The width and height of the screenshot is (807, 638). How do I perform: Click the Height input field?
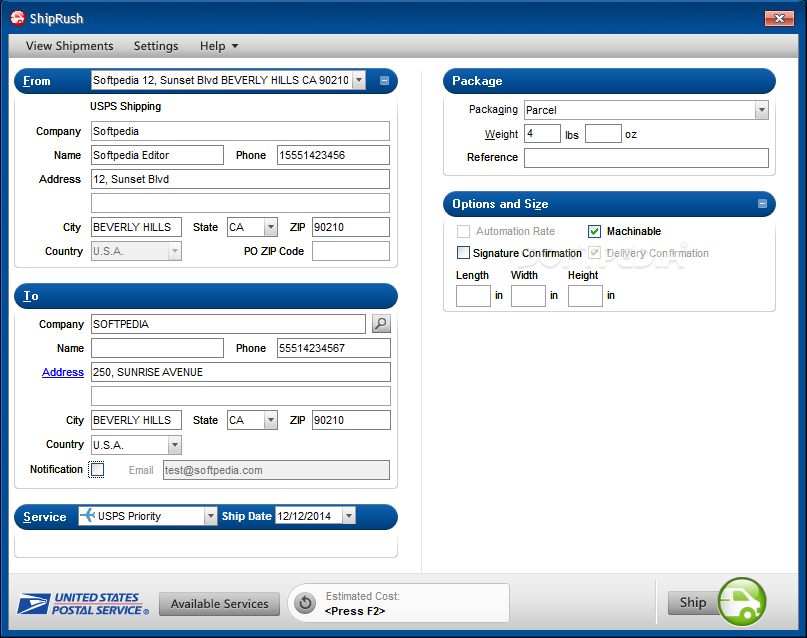point(585,296)
